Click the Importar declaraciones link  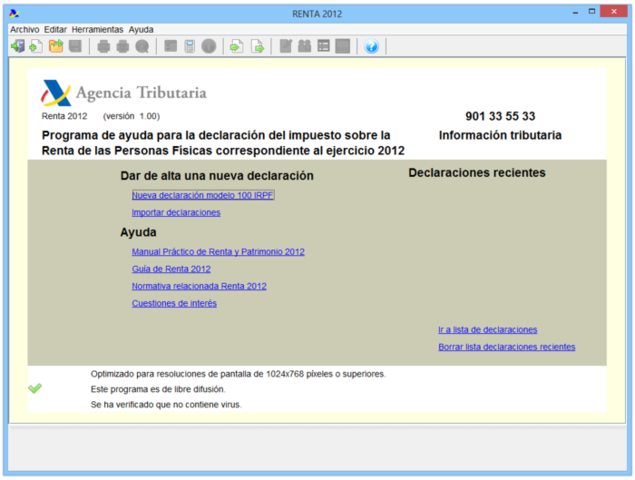[x=176, y=213]
